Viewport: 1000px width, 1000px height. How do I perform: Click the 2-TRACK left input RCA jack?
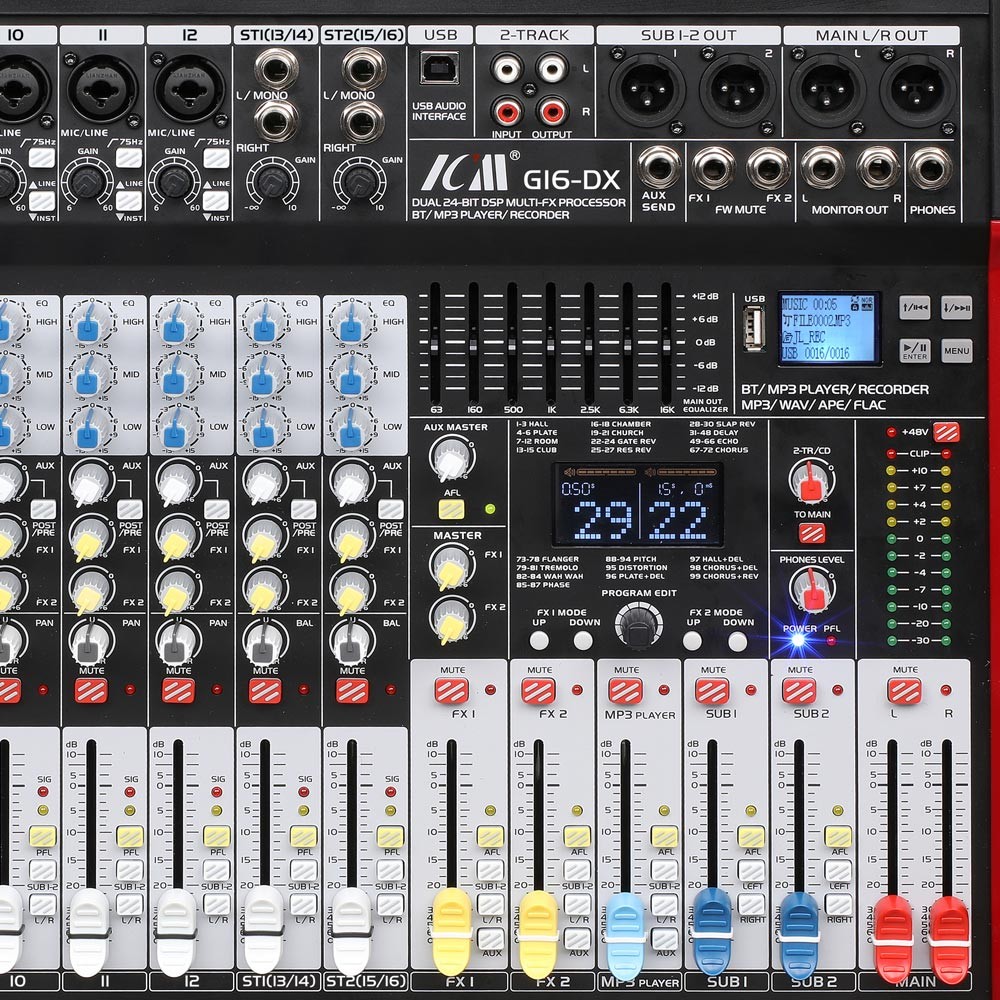coord(507,68)
